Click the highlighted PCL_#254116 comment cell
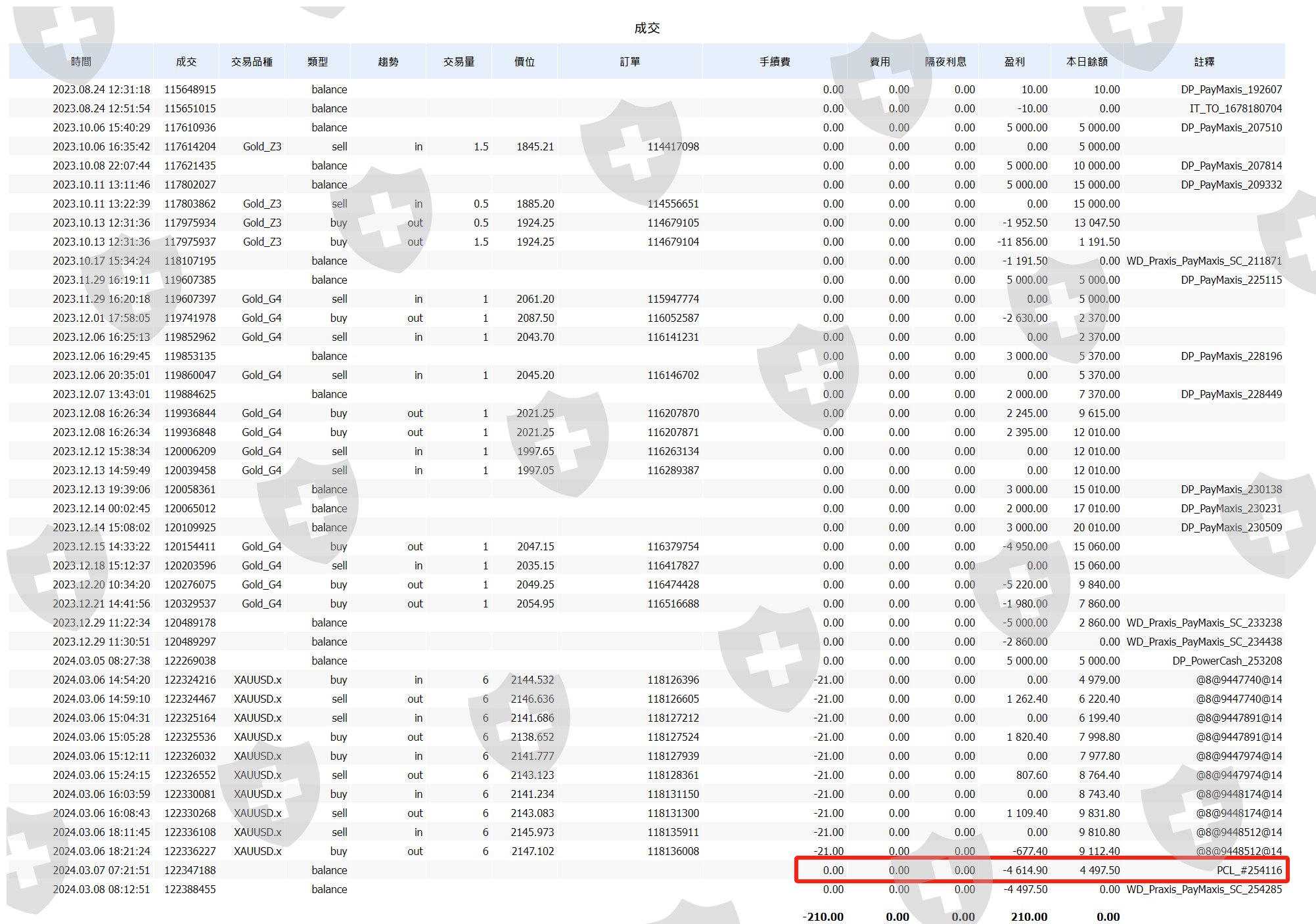The image size is (1316, 924). (1248, 870)
